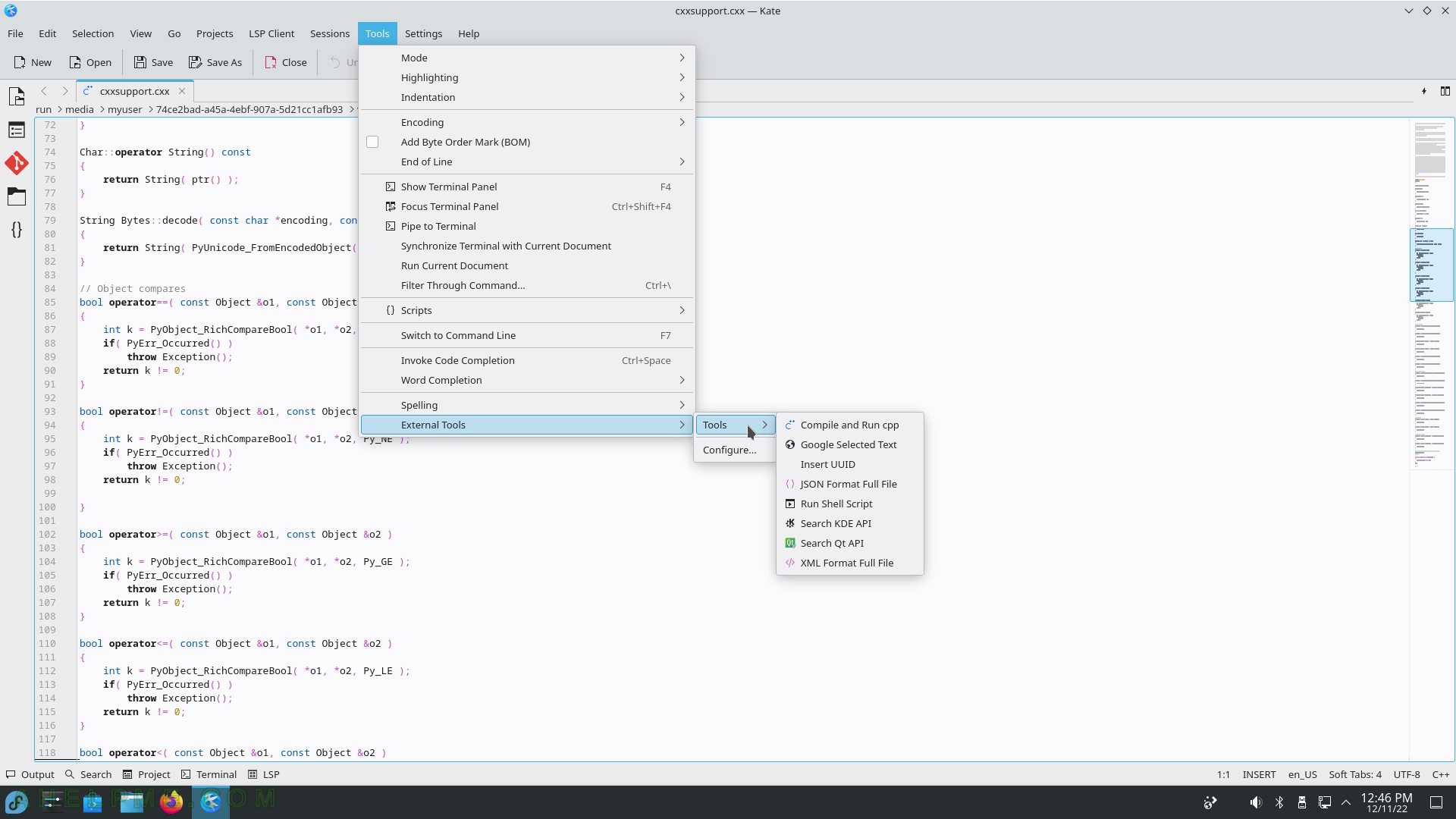
Task: Click the Search KDE API icon
Action: tap(790, 524)
